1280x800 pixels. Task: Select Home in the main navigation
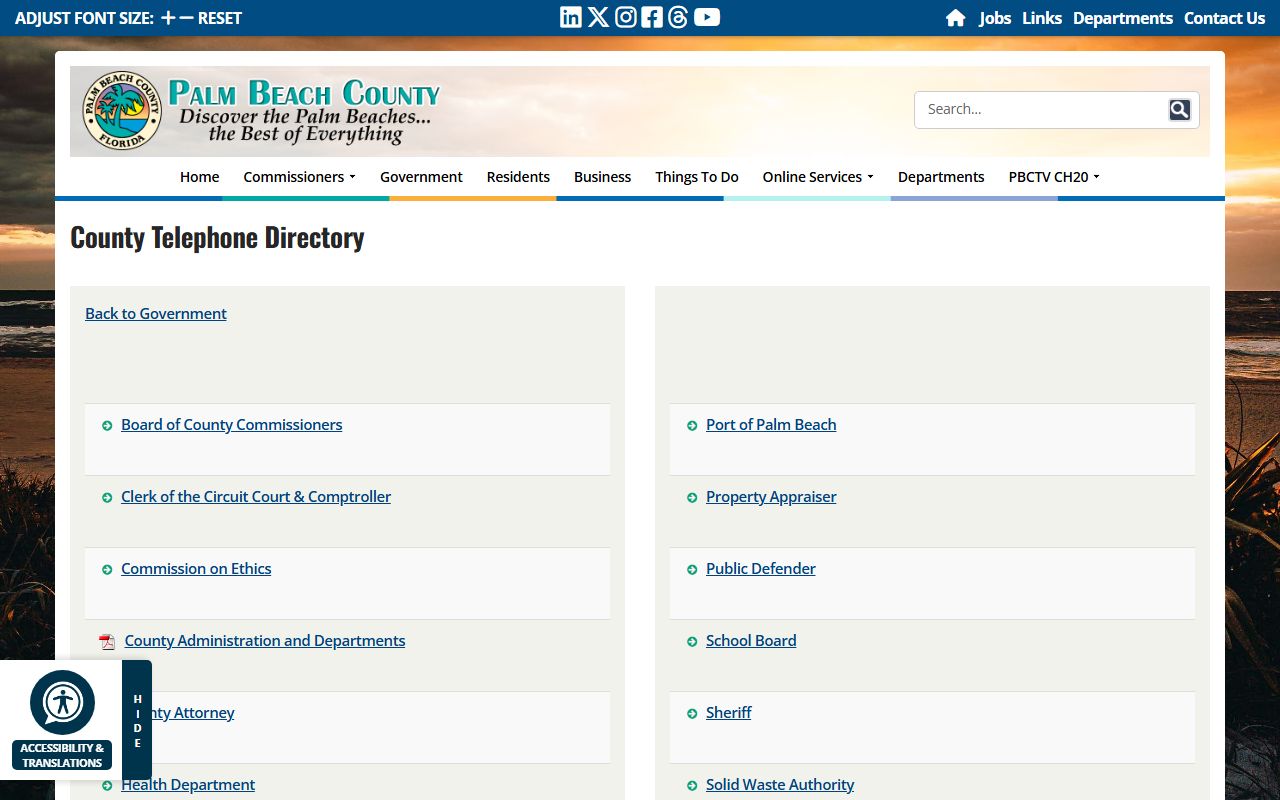pyautogui.click(x=200, y=177)
